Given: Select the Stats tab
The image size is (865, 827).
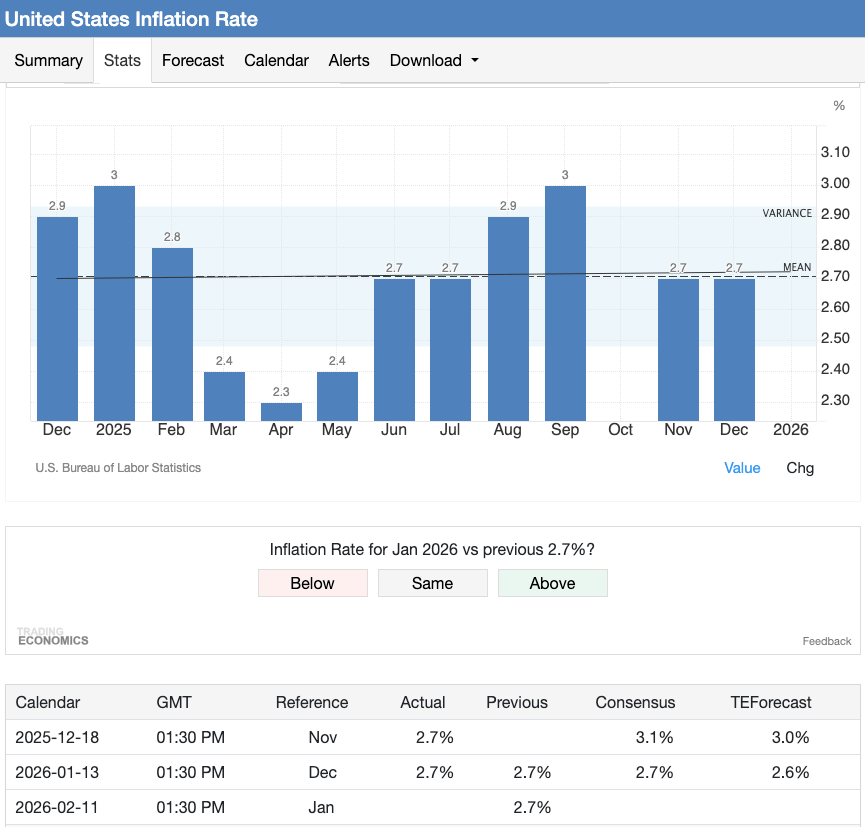Looking at the screenshot, I should tap(122, 61).
